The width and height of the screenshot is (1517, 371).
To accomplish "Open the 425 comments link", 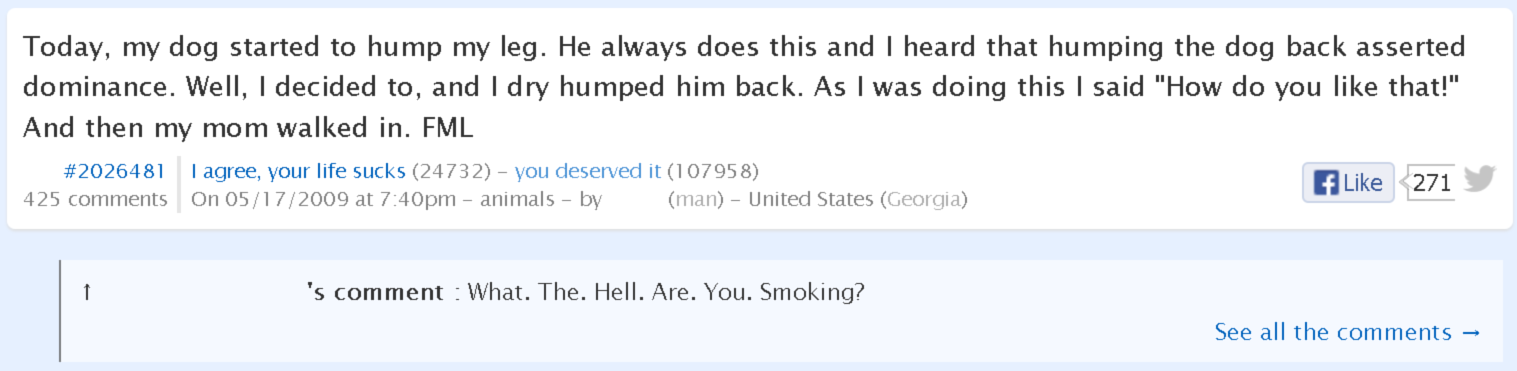I will [x=95, y=199].
